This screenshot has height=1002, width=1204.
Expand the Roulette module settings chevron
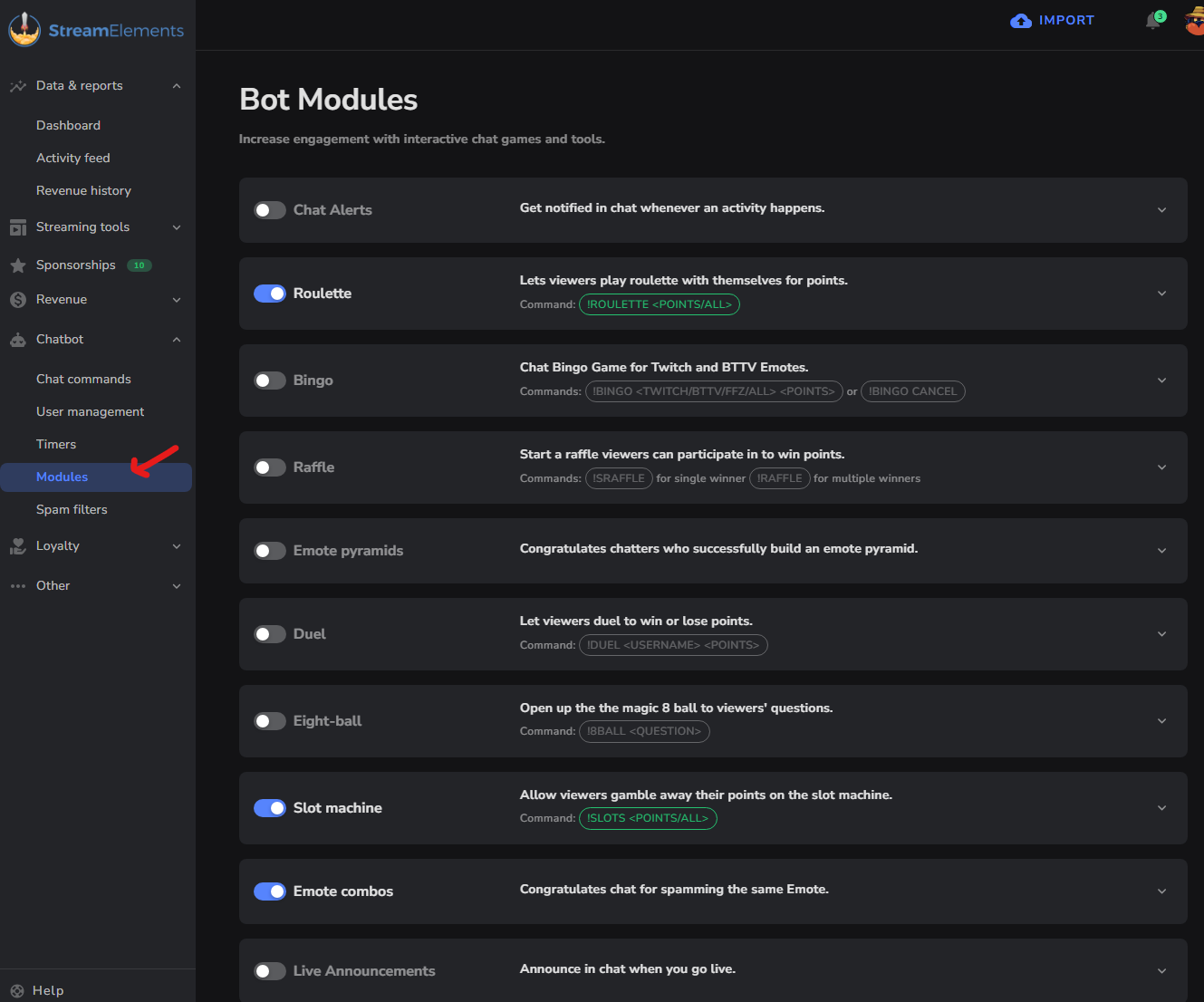pyautogui.click(x=1161, y=294)
